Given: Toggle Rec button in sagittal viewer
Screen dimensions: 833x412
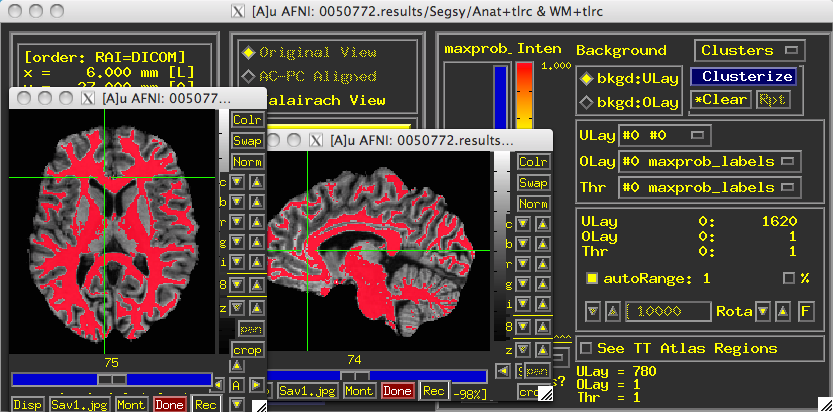Looking at the screenshot, I should tap(434, 391).
